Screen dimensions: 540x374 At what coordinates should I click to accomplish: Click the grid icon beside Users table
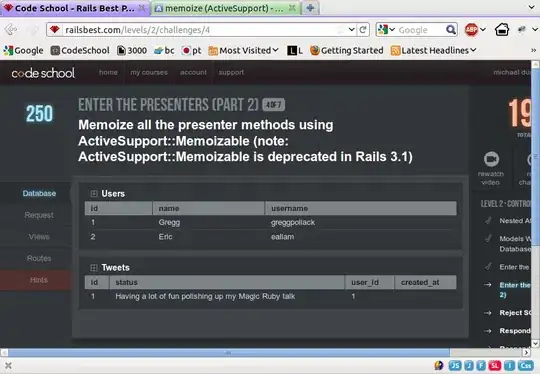click(94, 194)
